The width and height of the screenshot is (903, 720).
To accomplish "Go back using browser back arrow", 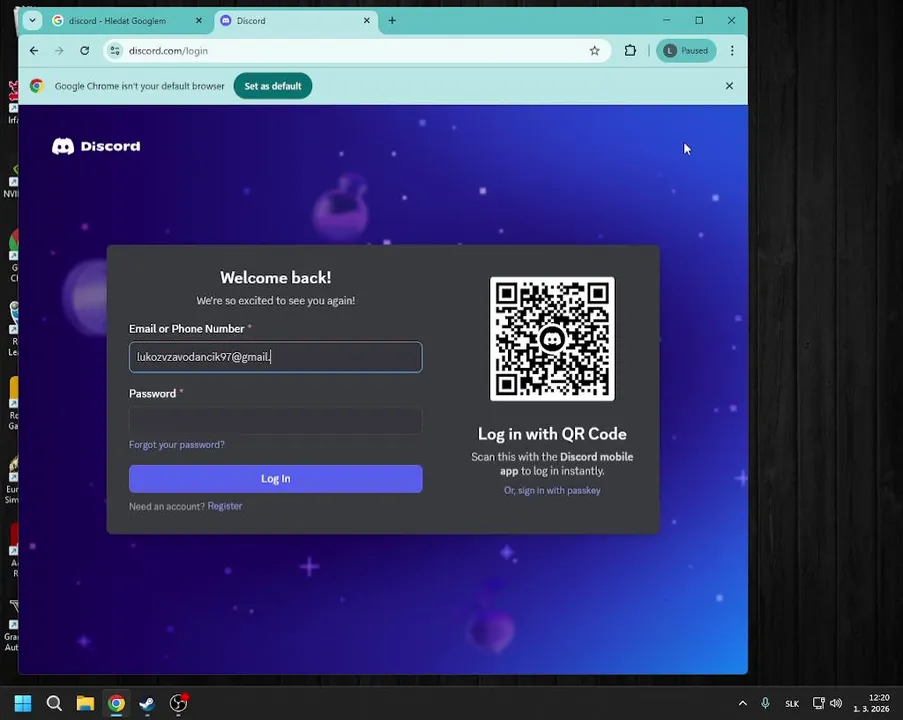I will click(x=34, y=51).
